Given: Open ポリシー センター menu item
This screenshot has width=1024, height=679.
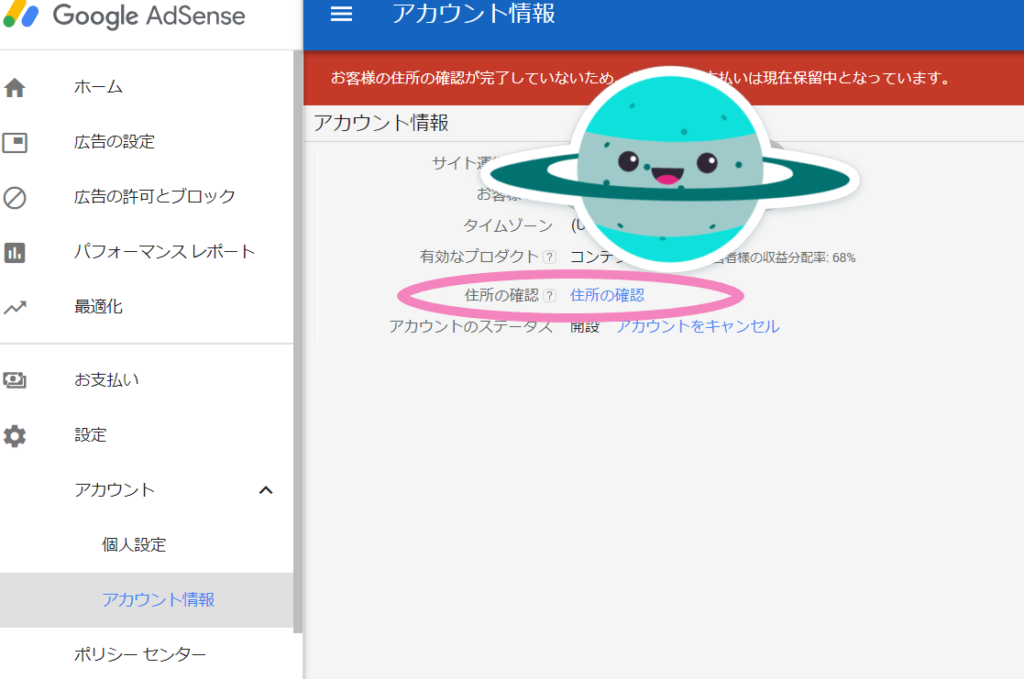Looking at the screenshot, I should pyautogui.click(x=140, y=654).
